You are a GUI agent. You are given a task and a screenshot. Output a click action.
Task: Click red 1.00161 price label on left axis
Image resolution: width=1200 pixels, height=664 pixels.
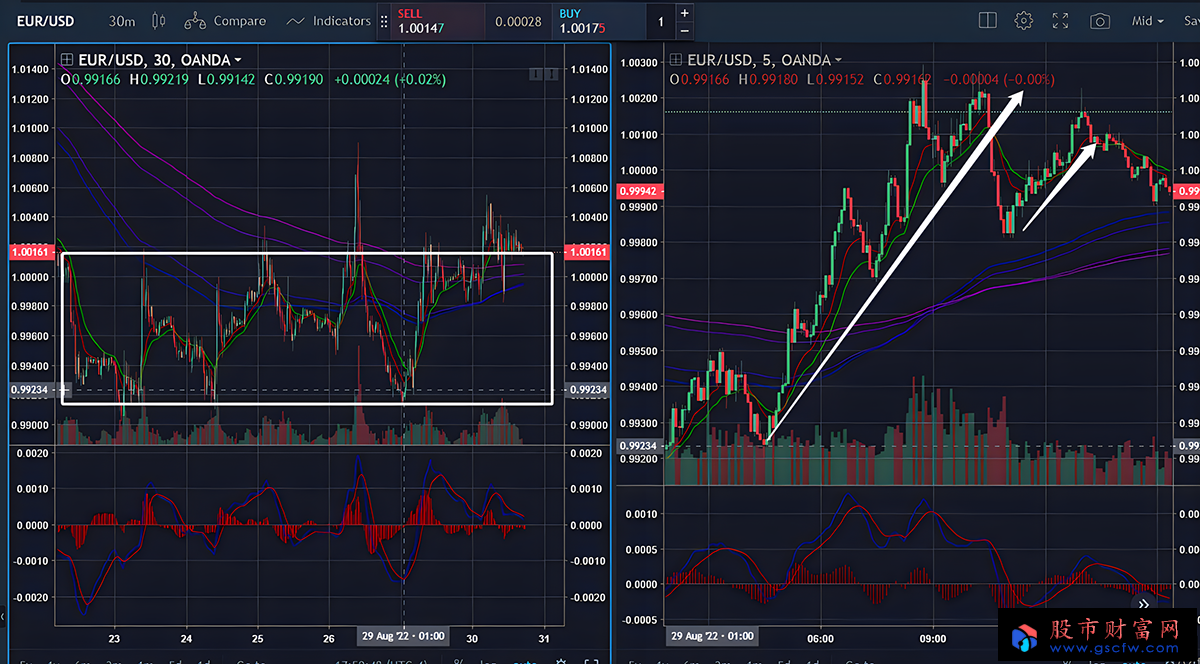(30, 252)
